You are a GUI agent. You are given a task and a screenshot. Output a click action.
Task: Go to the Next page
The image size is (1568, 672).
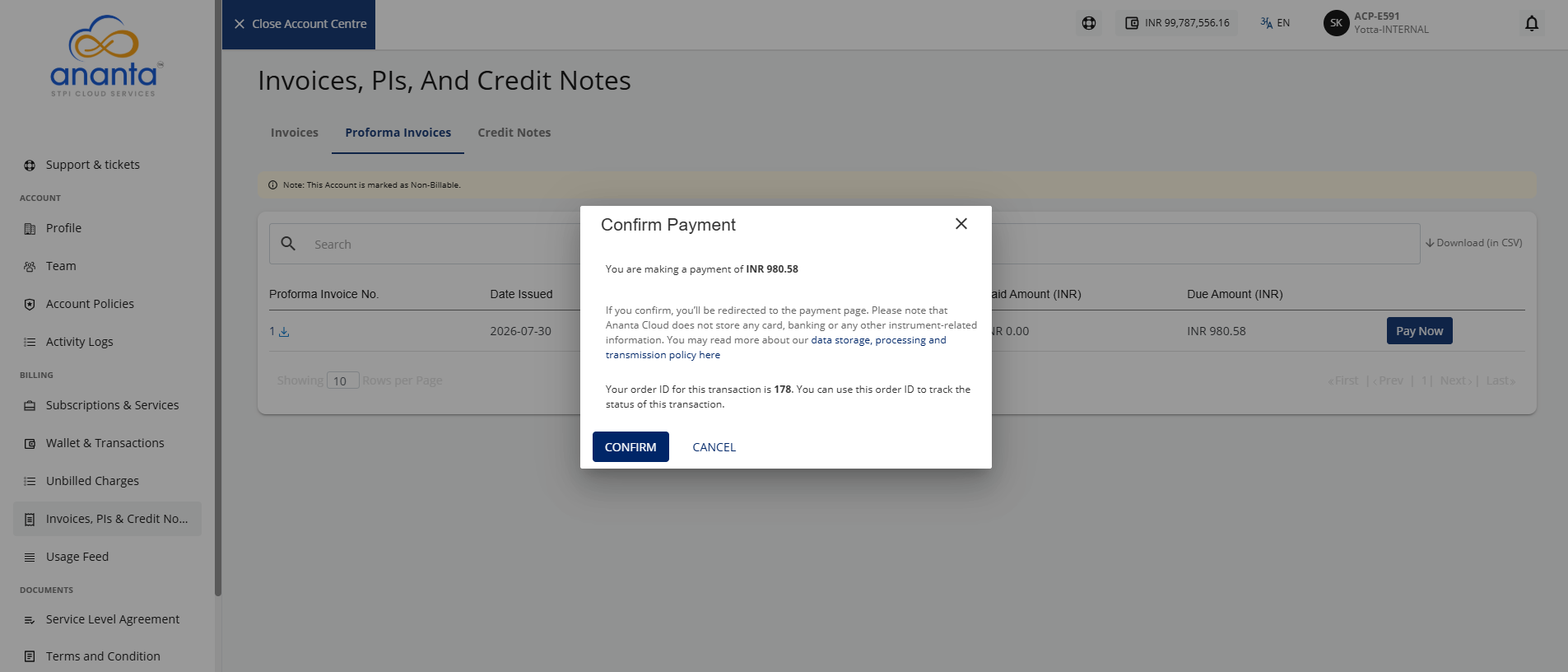tap(1456, 380)
